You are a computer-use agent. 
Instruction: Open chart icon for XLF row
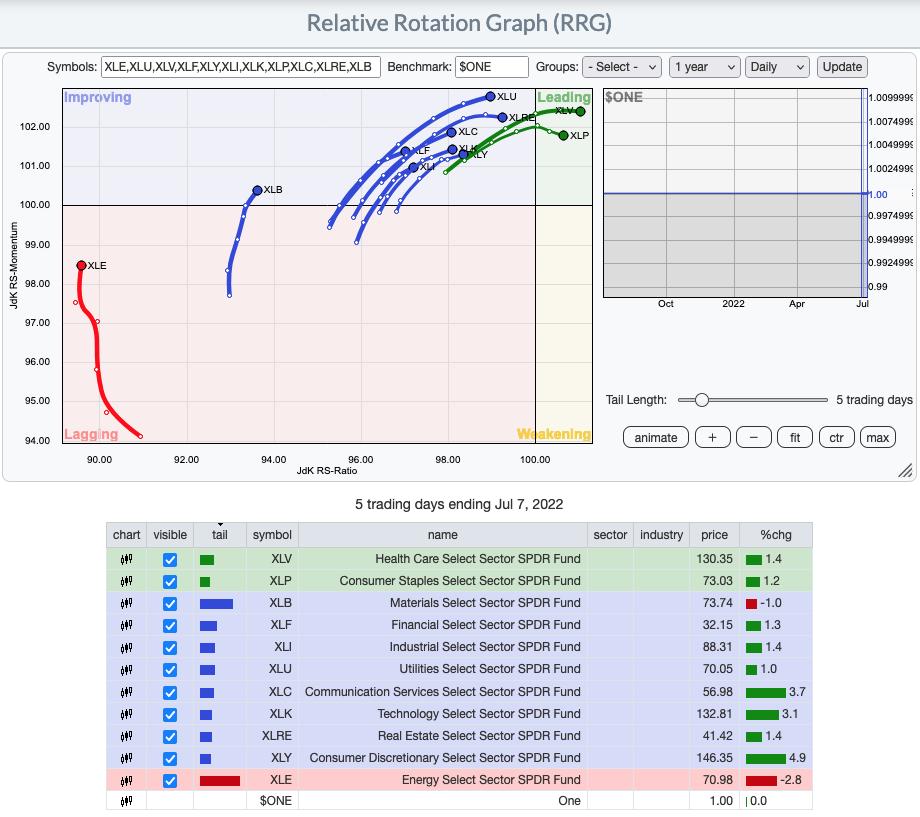tap(126, 625)
